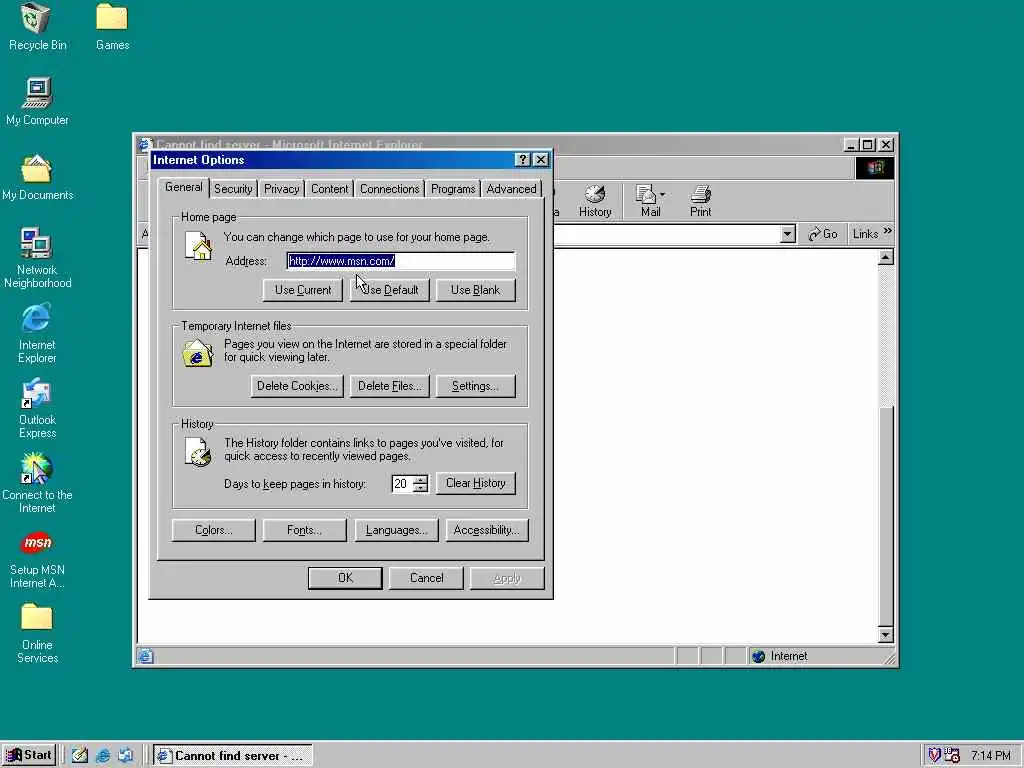Image resolution: width=1024 pixels, height=768 pixels.
Task: Open the Start menu
Action: tap(29, 756)
